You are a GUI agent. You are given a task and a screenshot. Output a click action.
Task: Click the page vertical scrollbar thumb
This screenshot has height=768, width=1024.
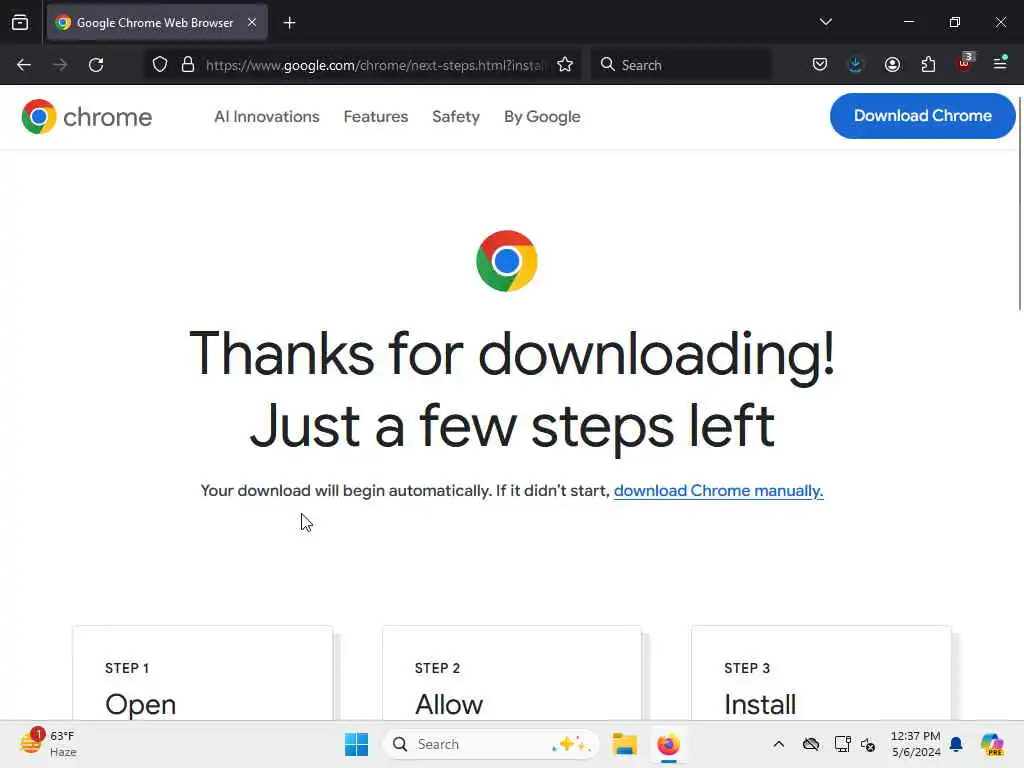coord(1020,202)
